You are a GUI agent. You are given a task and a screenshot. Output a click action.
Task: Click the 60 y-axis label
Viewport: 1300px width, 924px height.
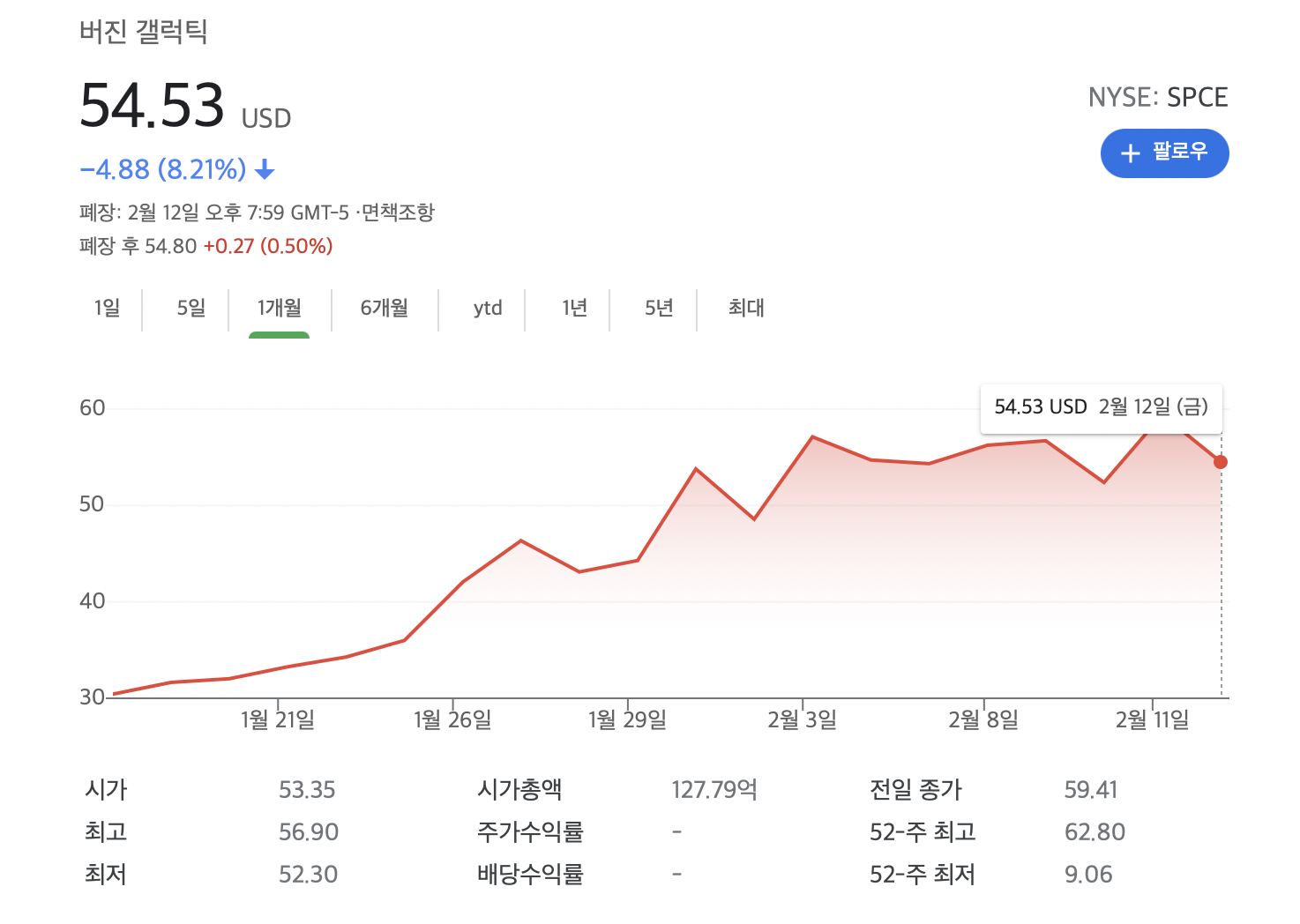pos(92,408)
